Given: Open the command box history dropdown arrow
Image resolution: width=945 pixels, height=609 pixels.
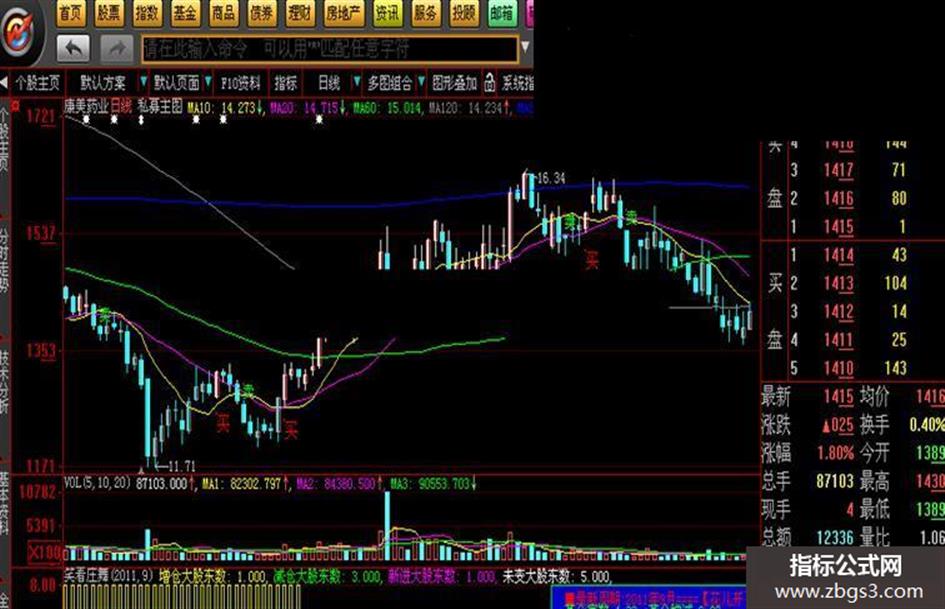Looking at the screenshot, I should coord(525,47).
